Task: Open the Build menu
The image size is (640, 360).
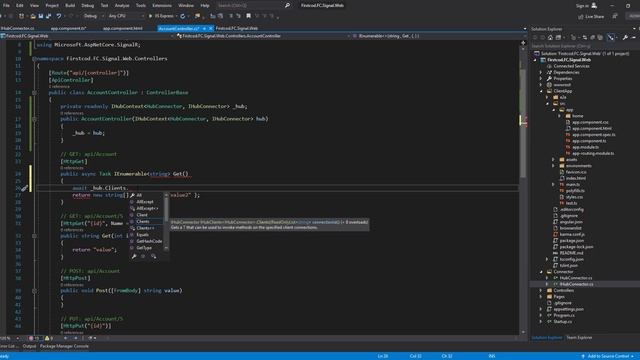Action: tap(70, 5)
